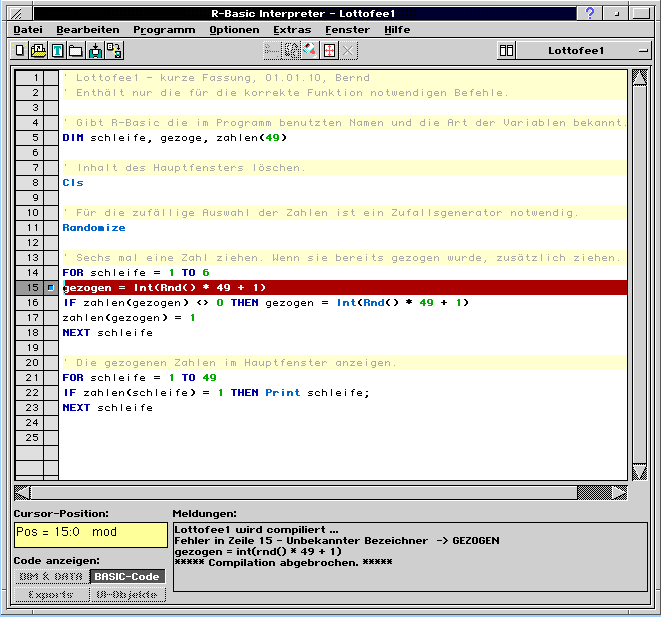The width and height of the screenshot is (661, 617).
Task: Click the red X delete icon
Action: [x=348, y=51]
